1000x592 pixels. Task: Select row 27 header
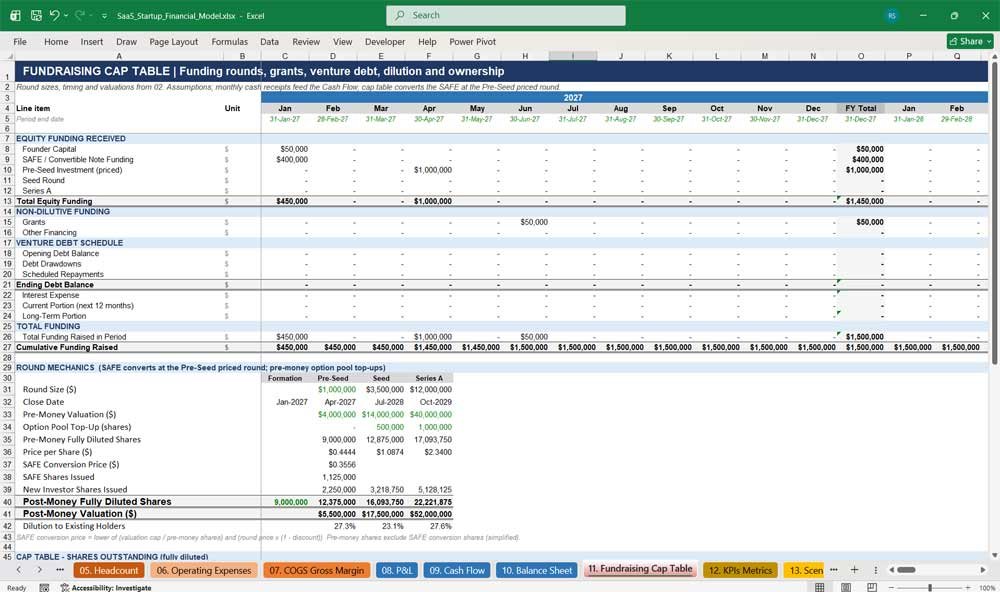[7, 347]
